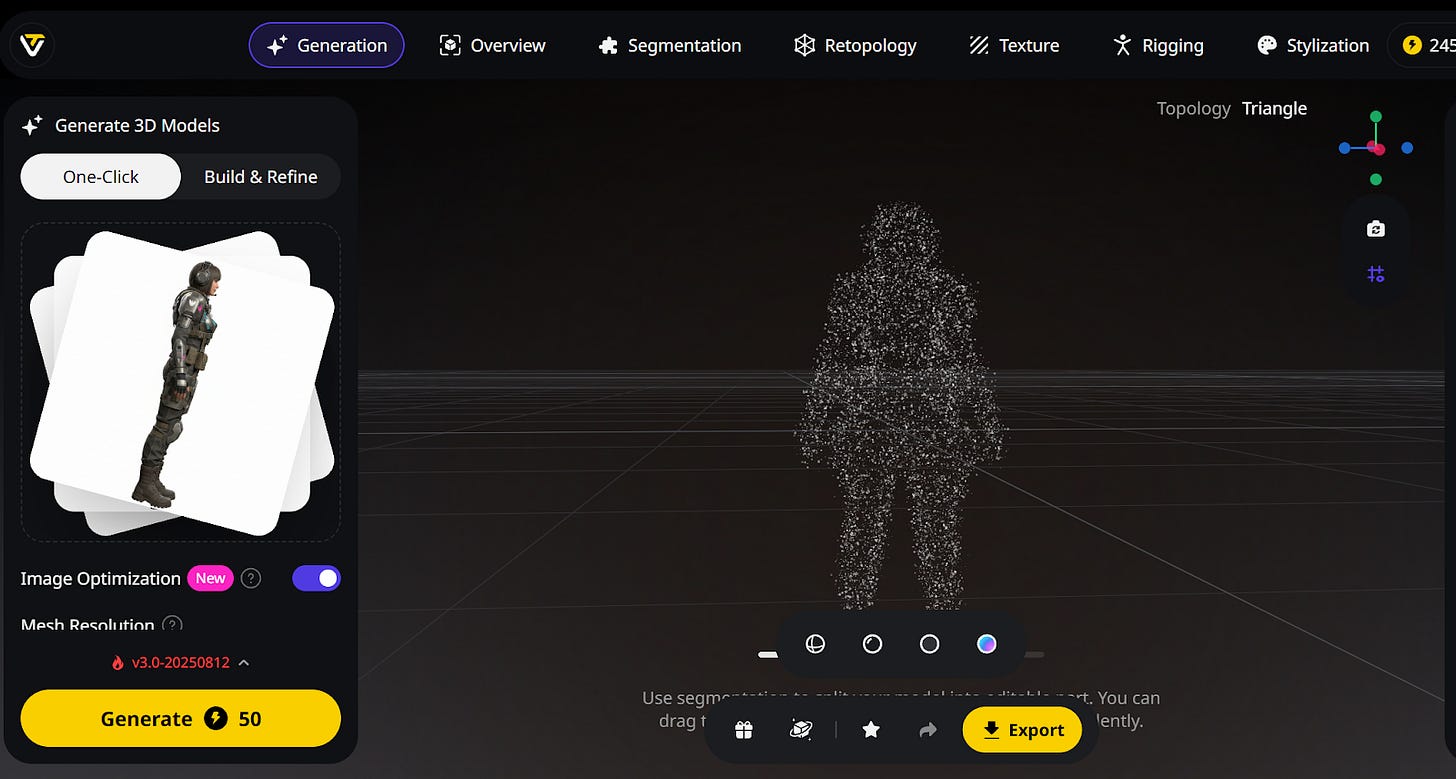Viewport: 1456px width, 779px height.
Task: Open the viewport settings sliders icon
Action: tap(1376, 274)
